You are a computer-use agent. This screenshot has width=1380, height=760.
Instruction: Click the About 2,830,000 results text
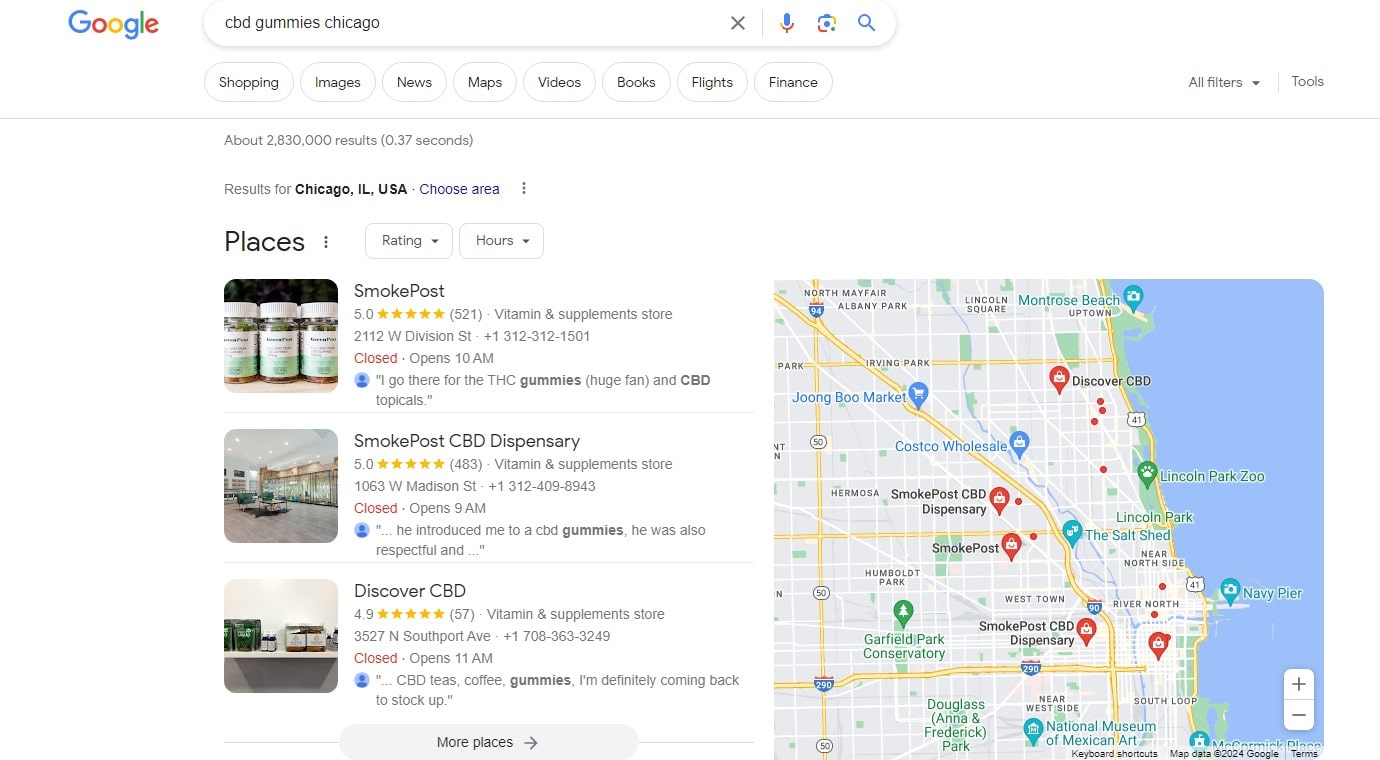click(348, 140)
